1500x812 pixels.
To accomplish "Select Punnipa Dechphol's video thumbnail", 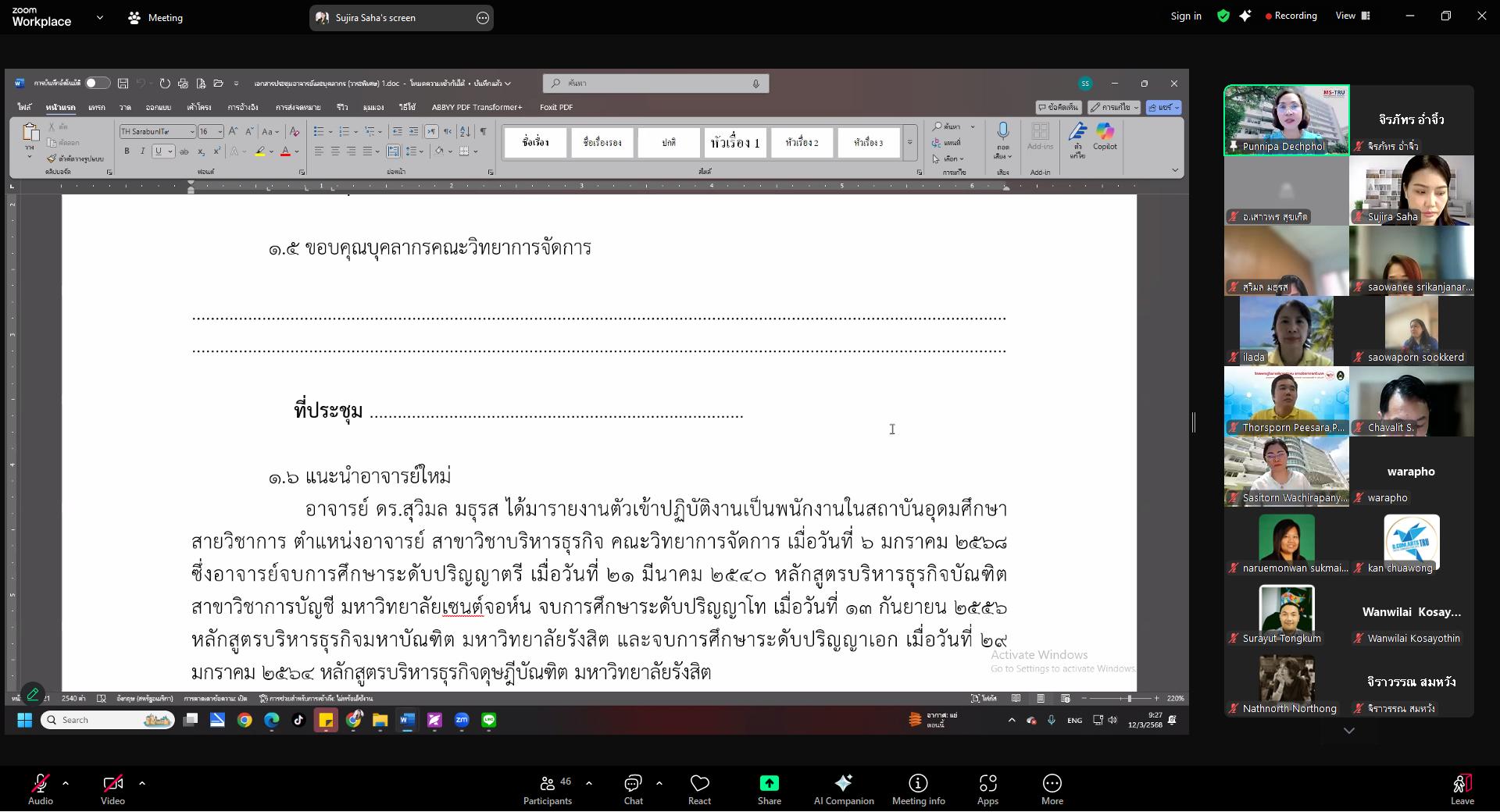I will (1286, 120).
